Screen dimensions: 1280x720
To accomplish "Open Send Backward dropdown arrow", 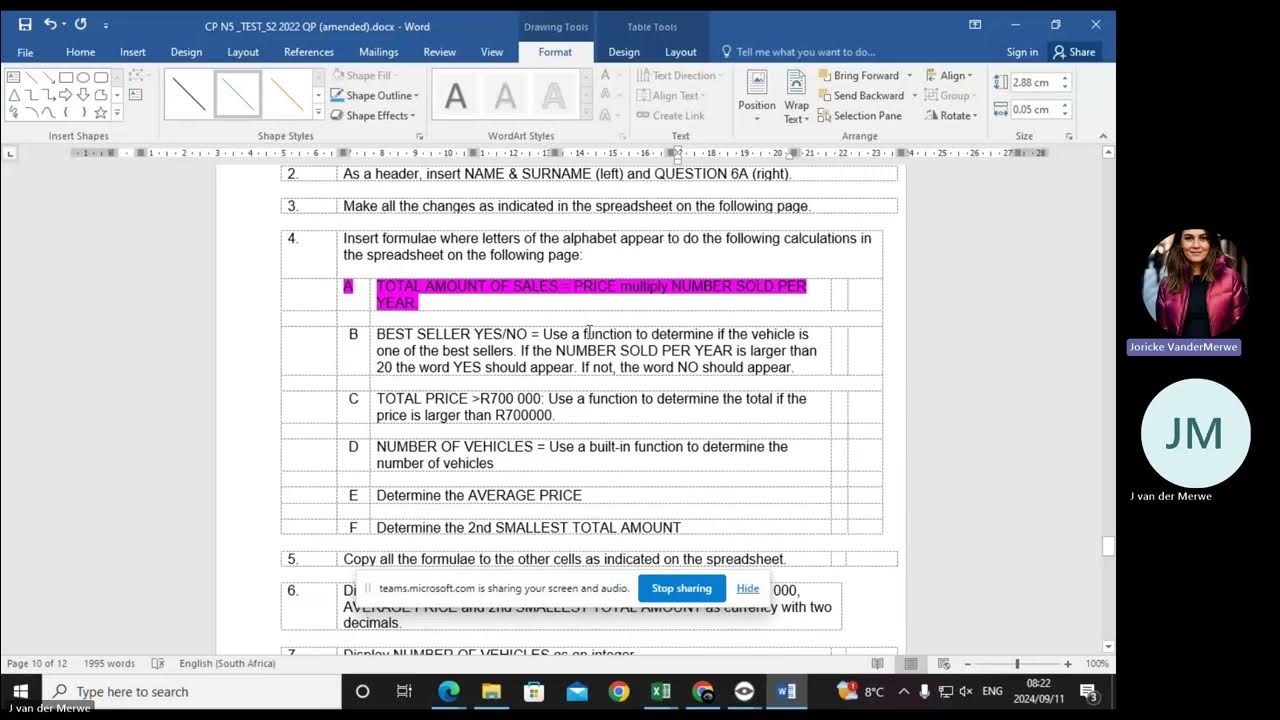I will (x=914, y=95).
